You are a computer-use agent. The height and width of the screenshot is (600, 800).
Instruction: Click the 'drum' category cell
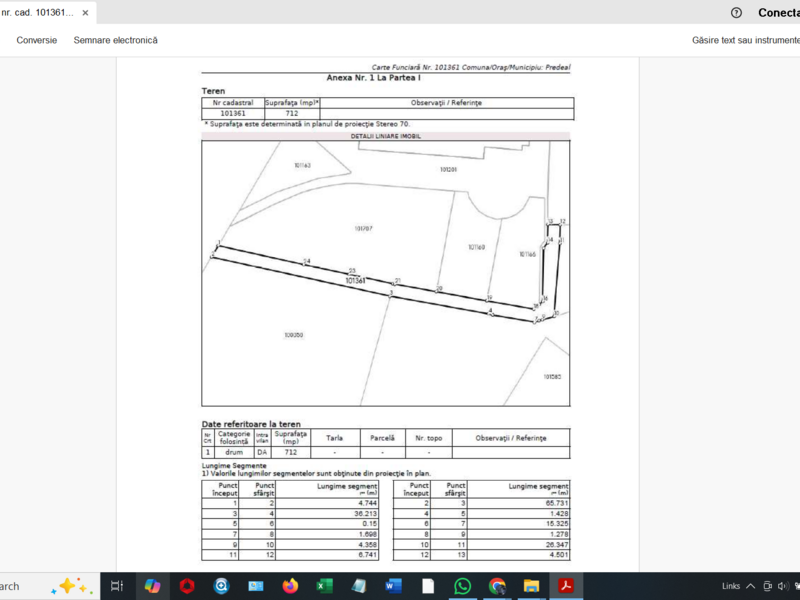click(234, 452)
